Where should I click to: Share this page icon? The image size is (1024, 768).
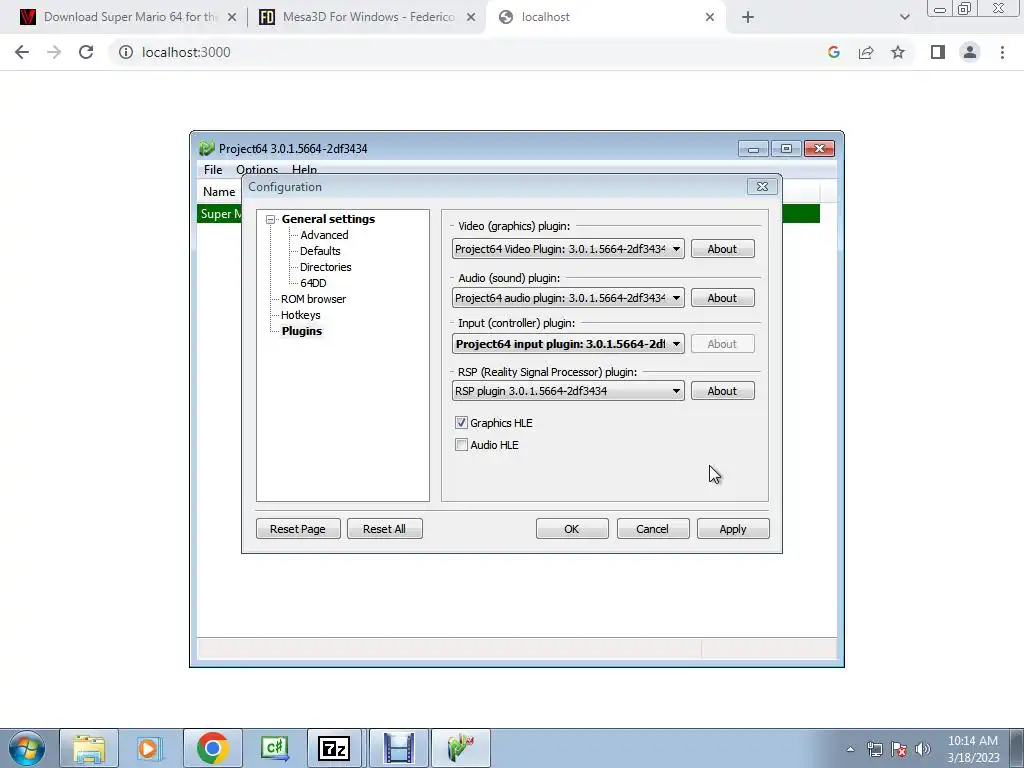866,52
